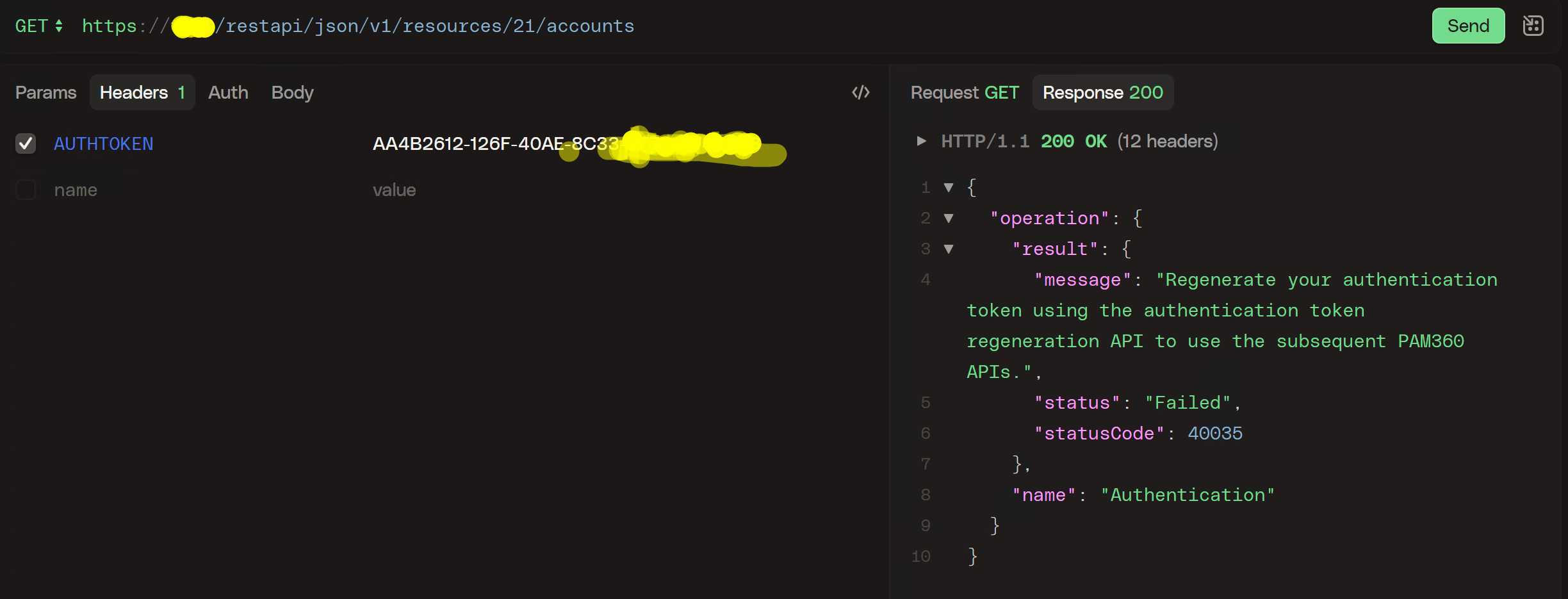Open the Auth tab
1568x599 pixels.
point(228,93)
